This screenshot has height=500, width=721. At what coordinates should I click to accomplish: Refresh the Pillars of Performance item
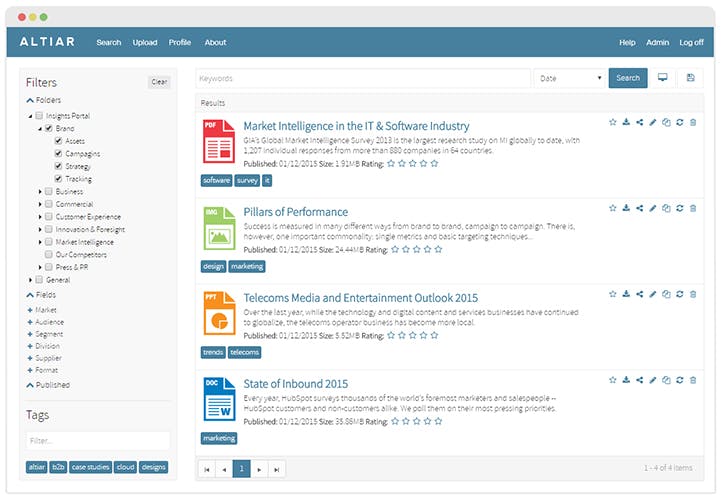[x=680, y=208]
